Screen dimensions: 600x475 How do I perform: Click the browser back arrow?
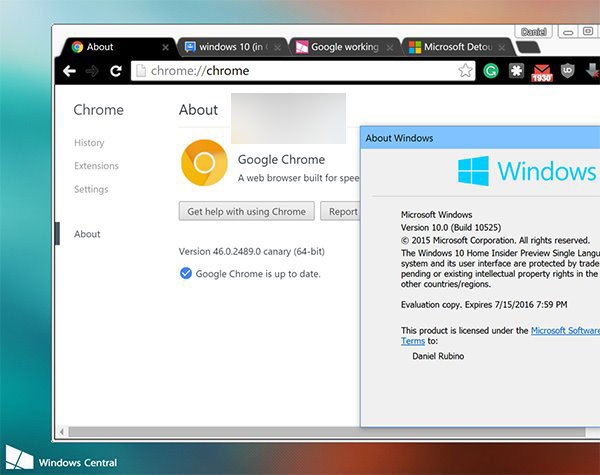[x=69, y=71]
